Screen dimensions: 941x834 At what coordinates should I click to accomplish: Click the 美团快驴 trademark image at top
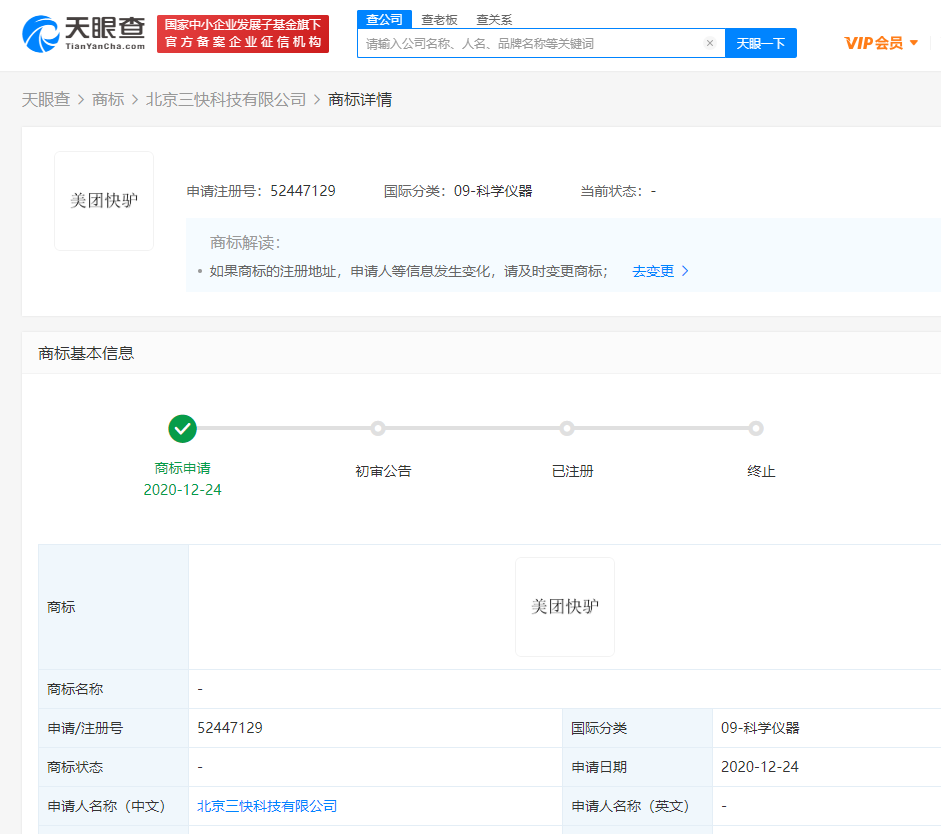click(x=103, y=200)
